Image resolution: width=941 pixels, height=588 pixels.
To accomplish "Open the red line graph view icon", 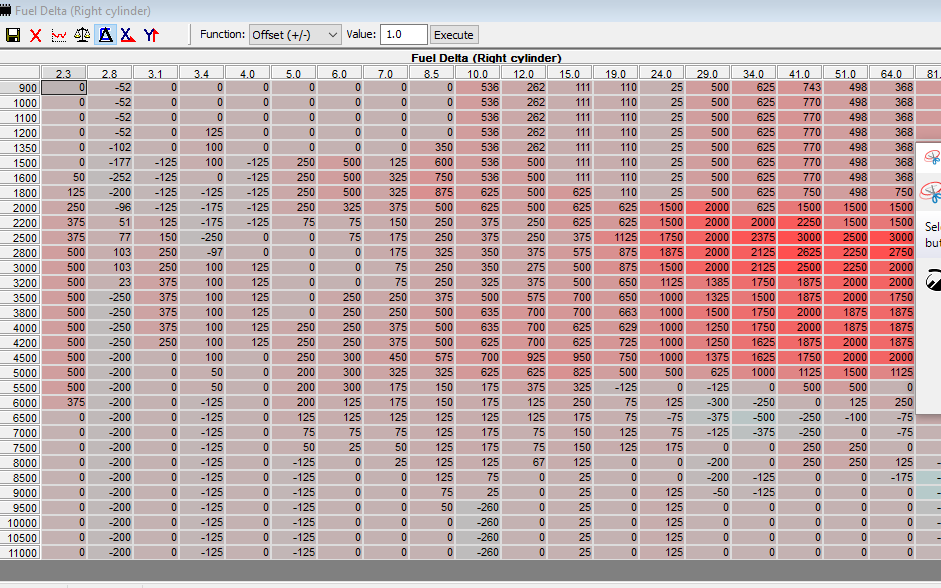I will pyautogui.click(x=59, y=35).
